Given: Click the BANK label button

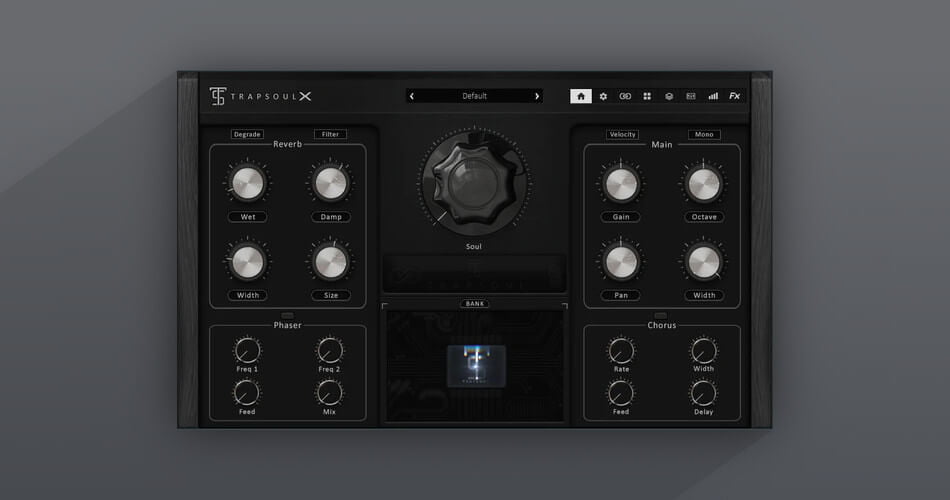Looking at the screenshot, I should (474, 304).
